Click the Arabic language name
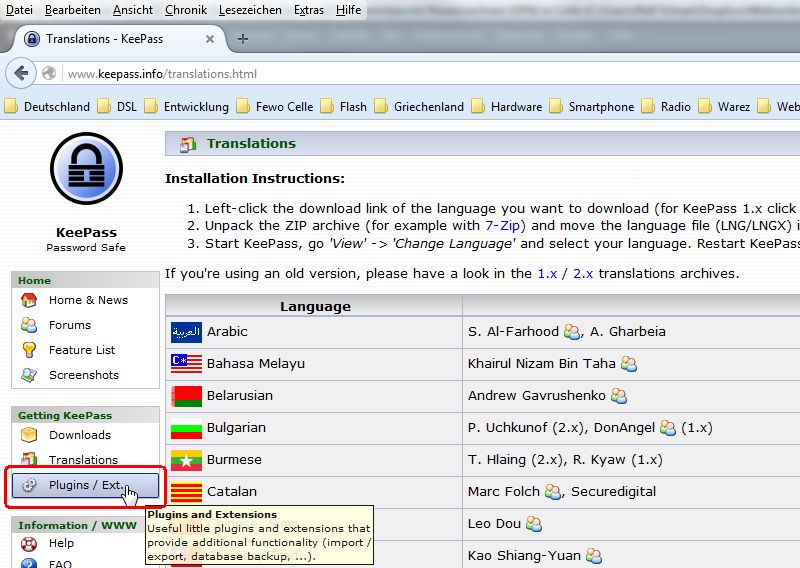The width and height of the screenshot is (800, 568). point(227,332)
